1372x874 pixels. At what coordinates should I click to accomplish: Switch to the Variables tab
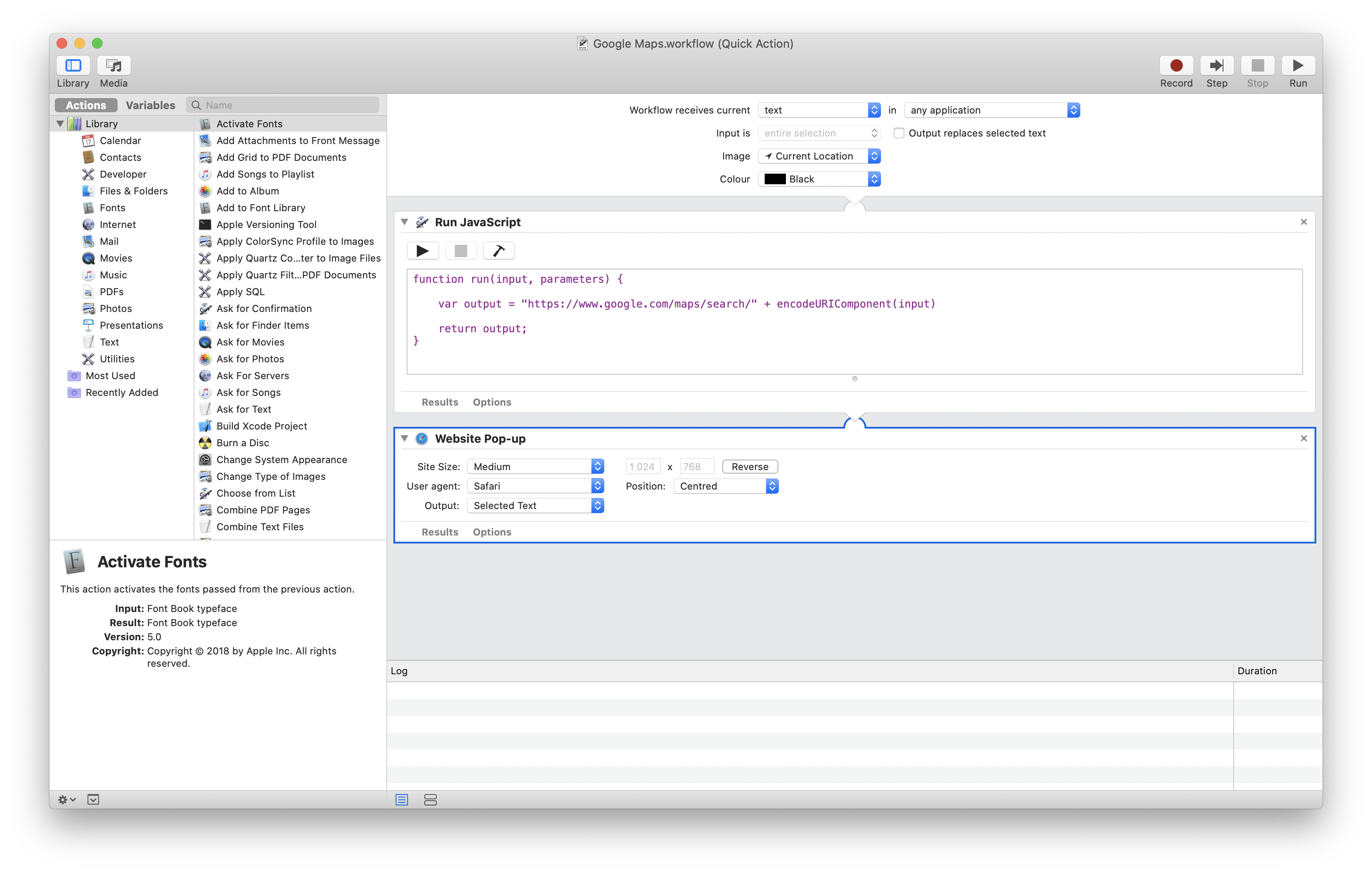point(150,106)
